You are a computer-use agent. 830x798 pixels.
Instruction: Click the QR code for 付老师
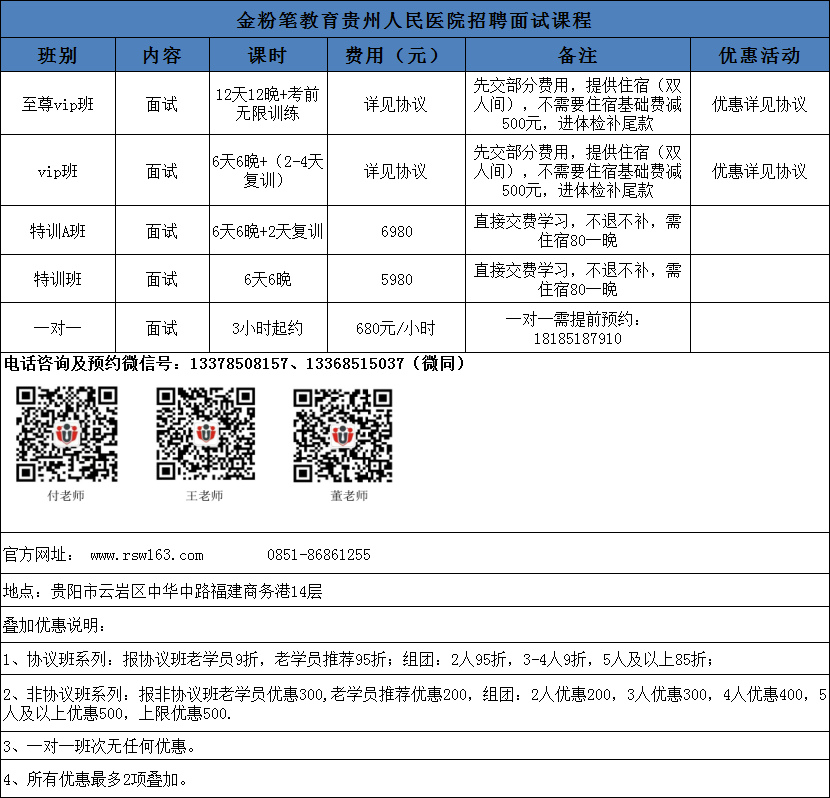[x=67, y=434]
